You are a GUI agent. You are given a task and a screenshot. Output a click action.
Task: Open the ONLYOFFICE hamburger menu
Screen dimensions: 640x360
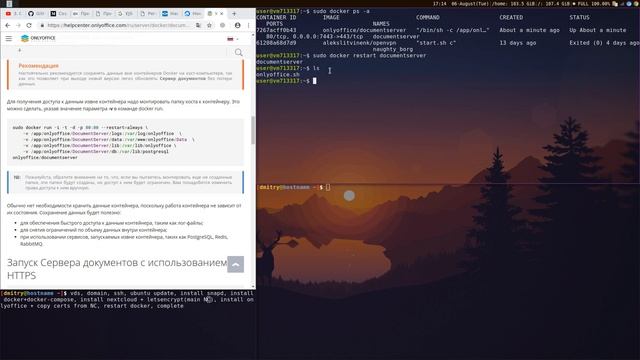[9, 38]
